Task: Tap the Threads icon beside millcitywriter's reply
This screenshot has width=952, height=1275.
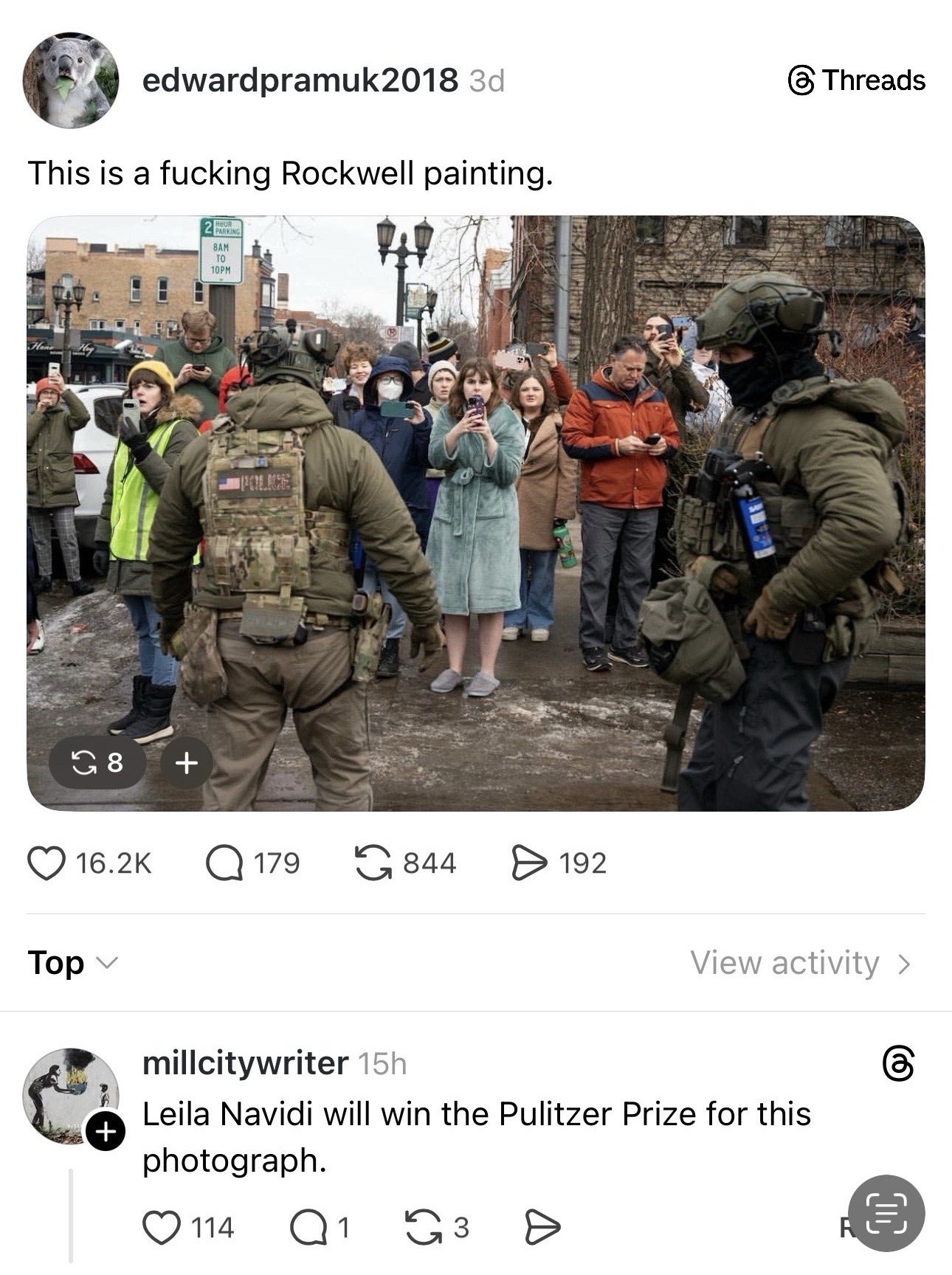Action: click(x=898, y=1064)
